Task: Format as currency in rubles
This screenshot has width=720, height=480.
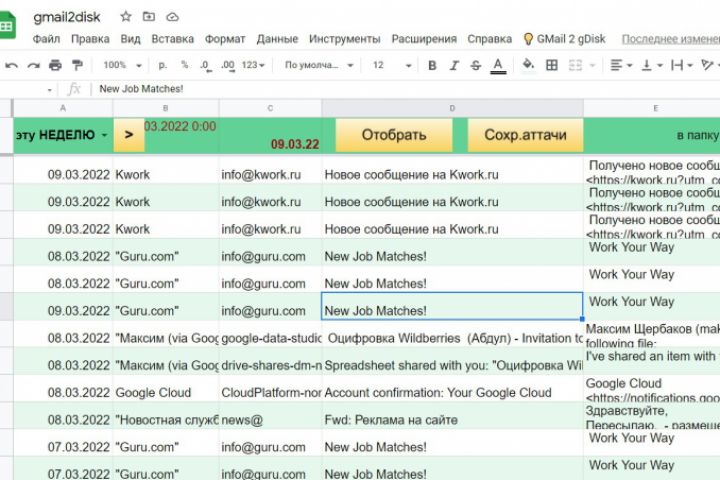Action: (x=162, y=65)
